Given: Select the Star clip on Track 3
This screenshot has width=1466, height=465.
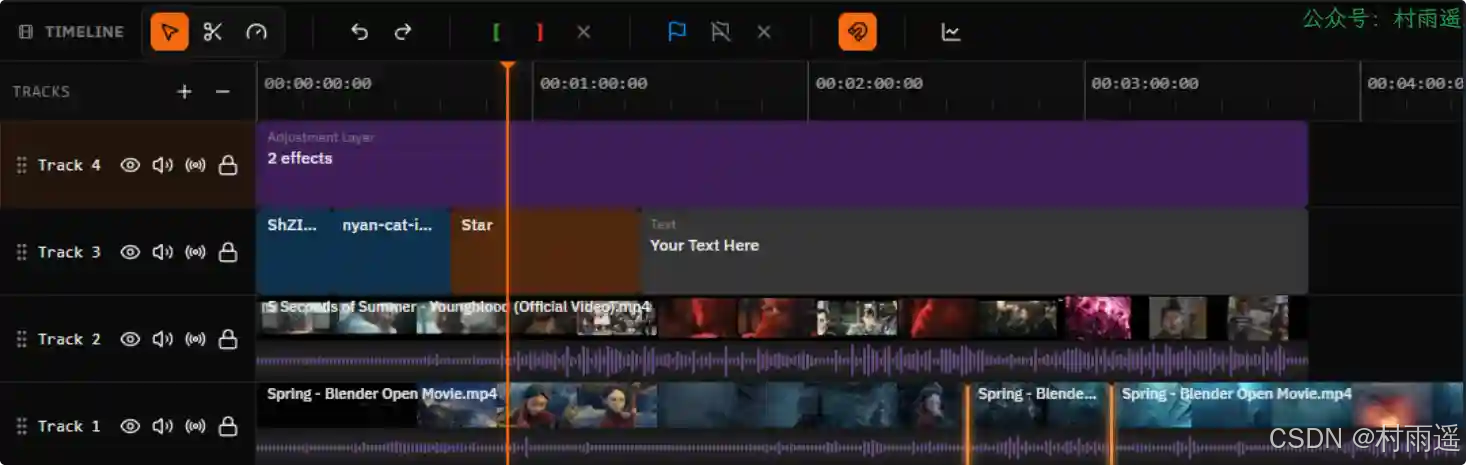Looking at the screenshot, I should (x=545, y=252).
